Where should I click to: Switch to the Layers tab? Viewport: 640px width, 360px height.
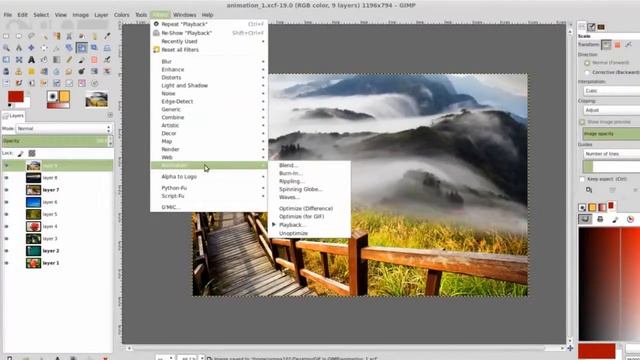tap(13, 116)
